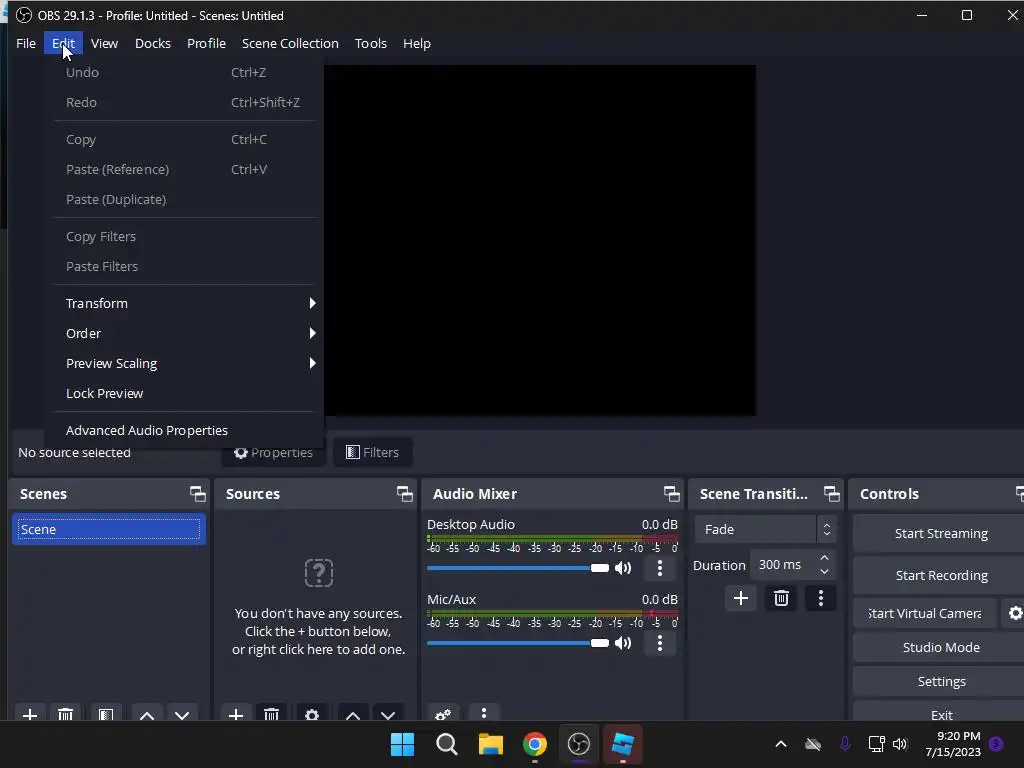Open Desktop Audio three-dot options menu
The width and height of the screenshot is (1024, 768).
660,568
